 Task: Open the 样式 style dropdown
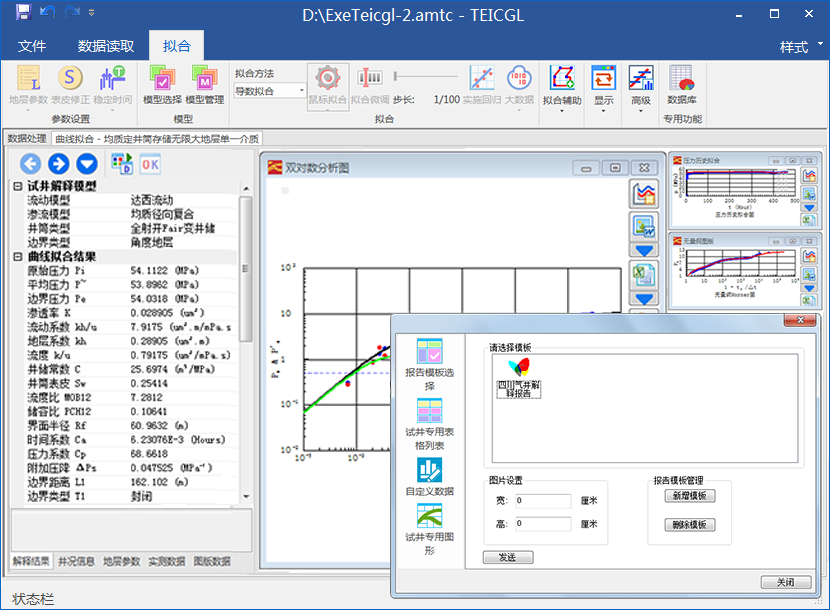[x=802, y=47]
